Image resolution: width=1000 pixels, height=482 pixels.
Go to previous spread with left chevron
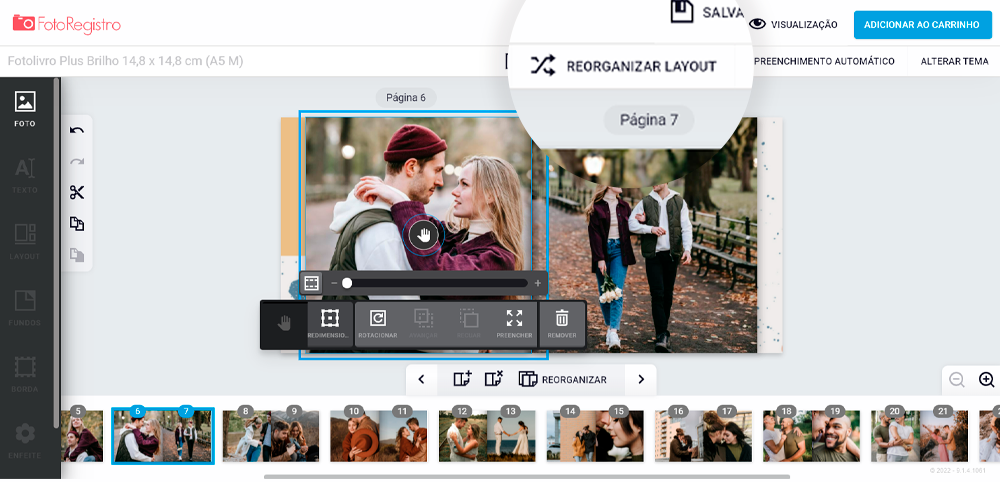pos(422,379)
